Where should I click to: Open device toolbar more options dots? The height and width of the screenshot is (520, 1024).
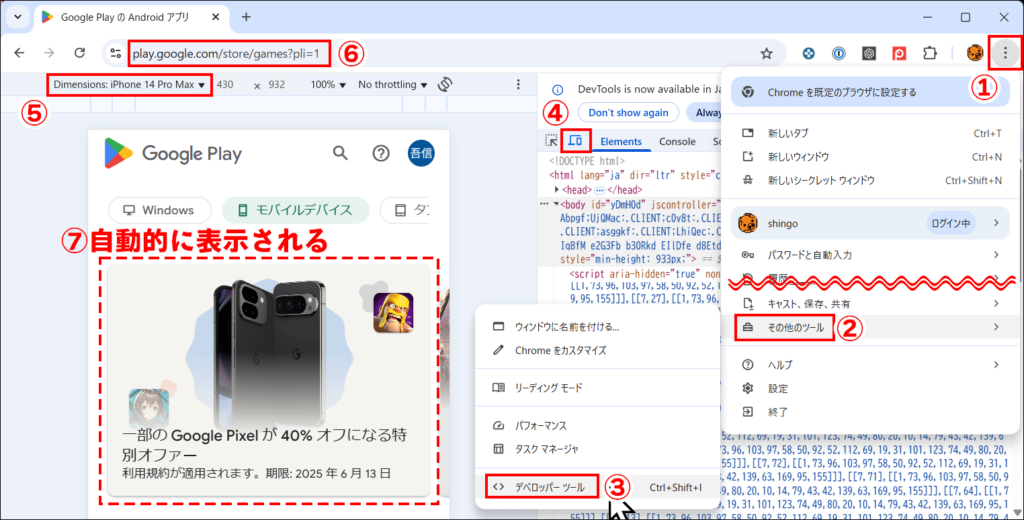pyautogui.click(x=519, y=84)
